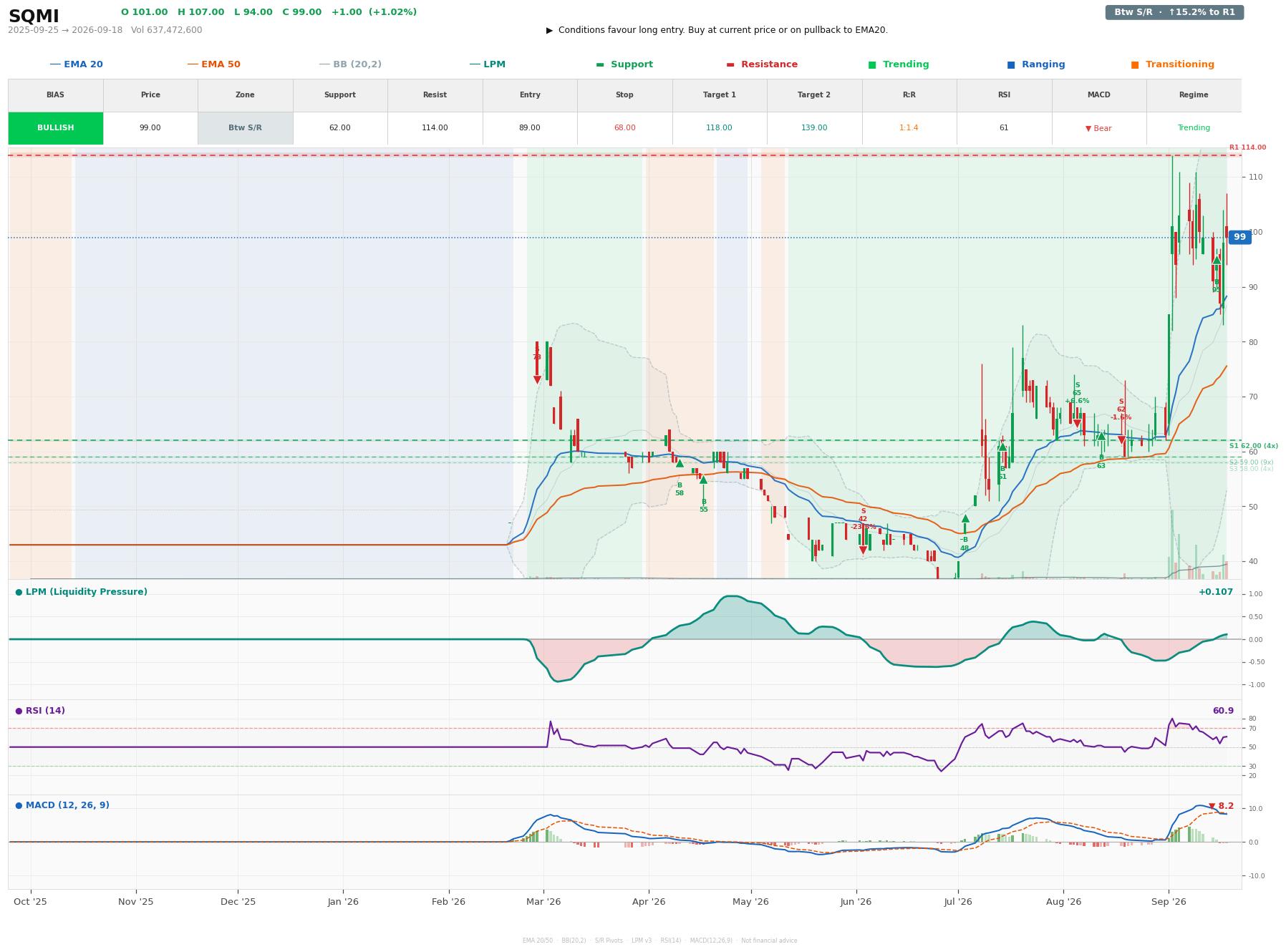
Task: Select the Regime column header
Action: point(1194,95)
